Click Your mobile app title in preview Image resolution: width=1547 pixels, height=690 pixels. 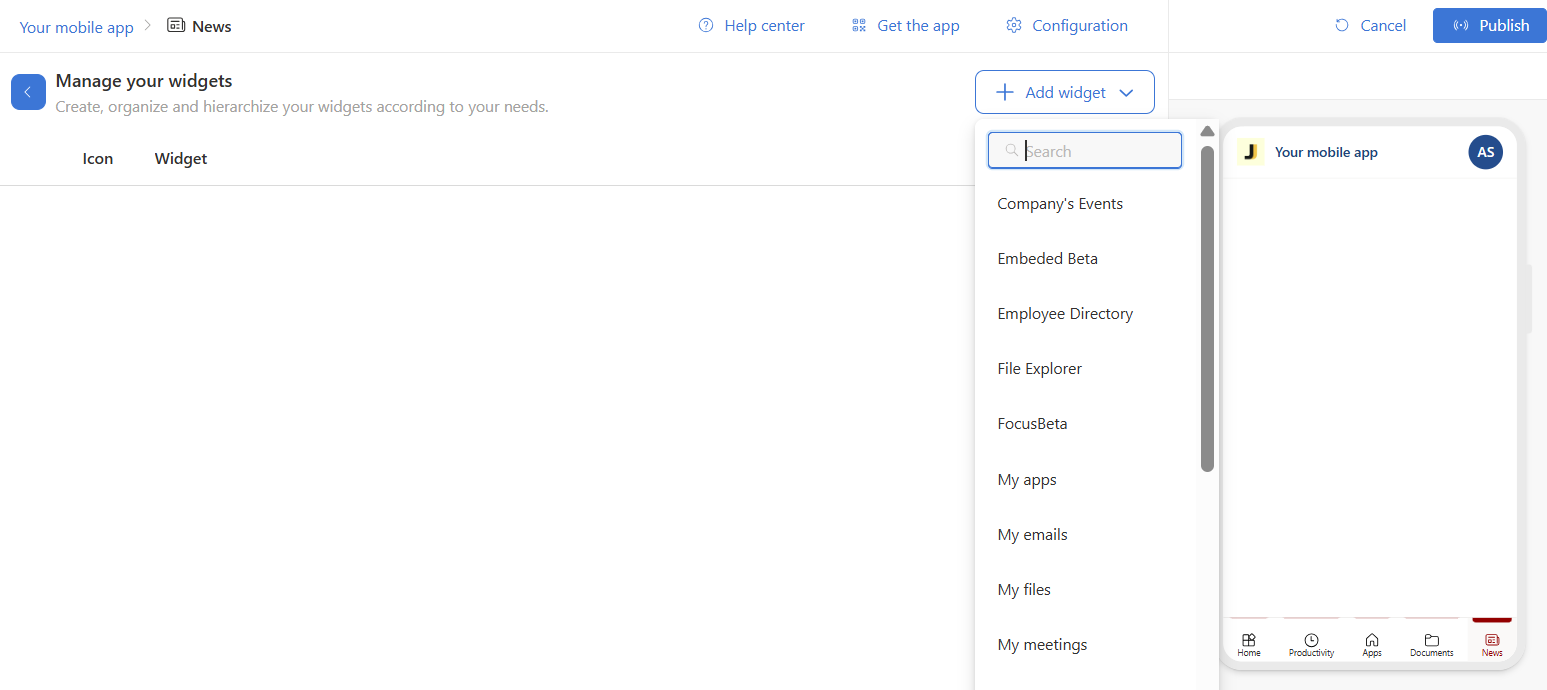(x=1326, y=153)
